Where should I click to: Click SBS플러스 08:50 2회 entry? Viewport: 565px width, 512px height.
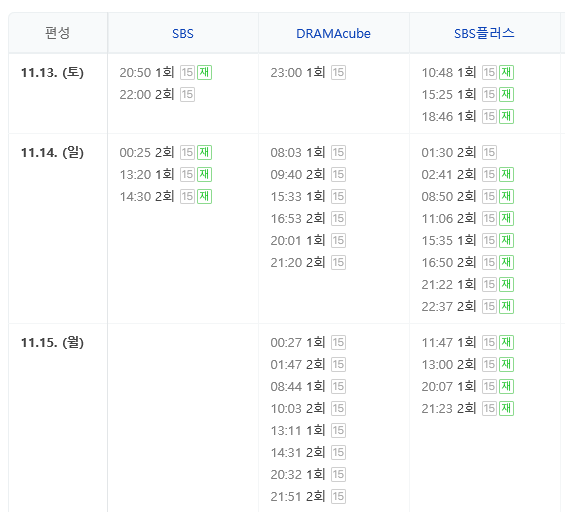tap(468, 196)
